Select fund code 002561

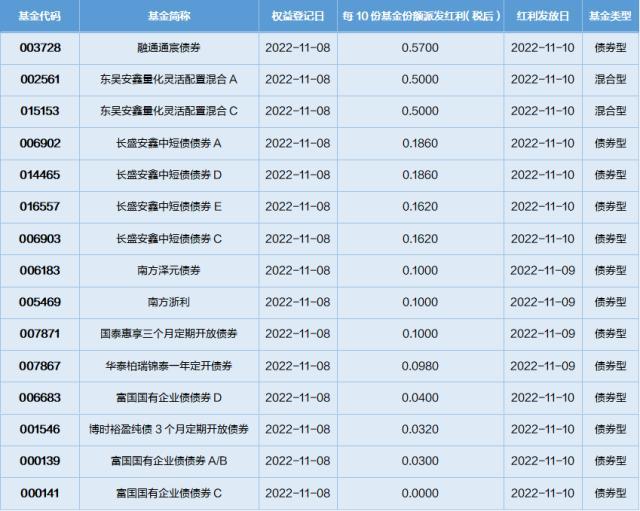[x=40, y=79]
